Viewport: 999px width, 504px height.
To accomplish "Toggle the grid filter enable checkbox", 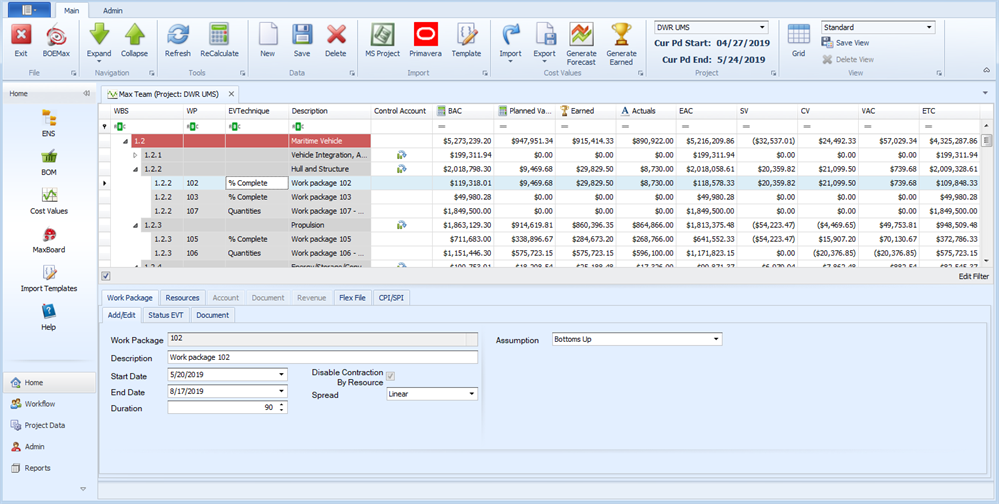I will [106, 275].
